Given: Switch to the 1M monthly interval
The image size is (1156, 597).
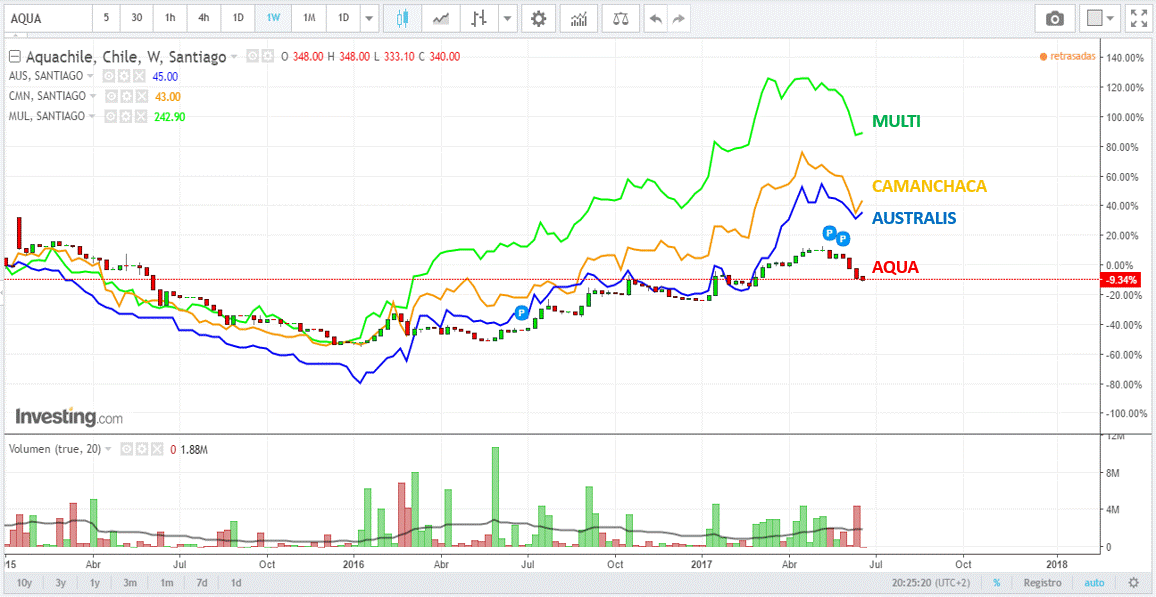Looking at the screenshot, I should (x=309, y=18).
